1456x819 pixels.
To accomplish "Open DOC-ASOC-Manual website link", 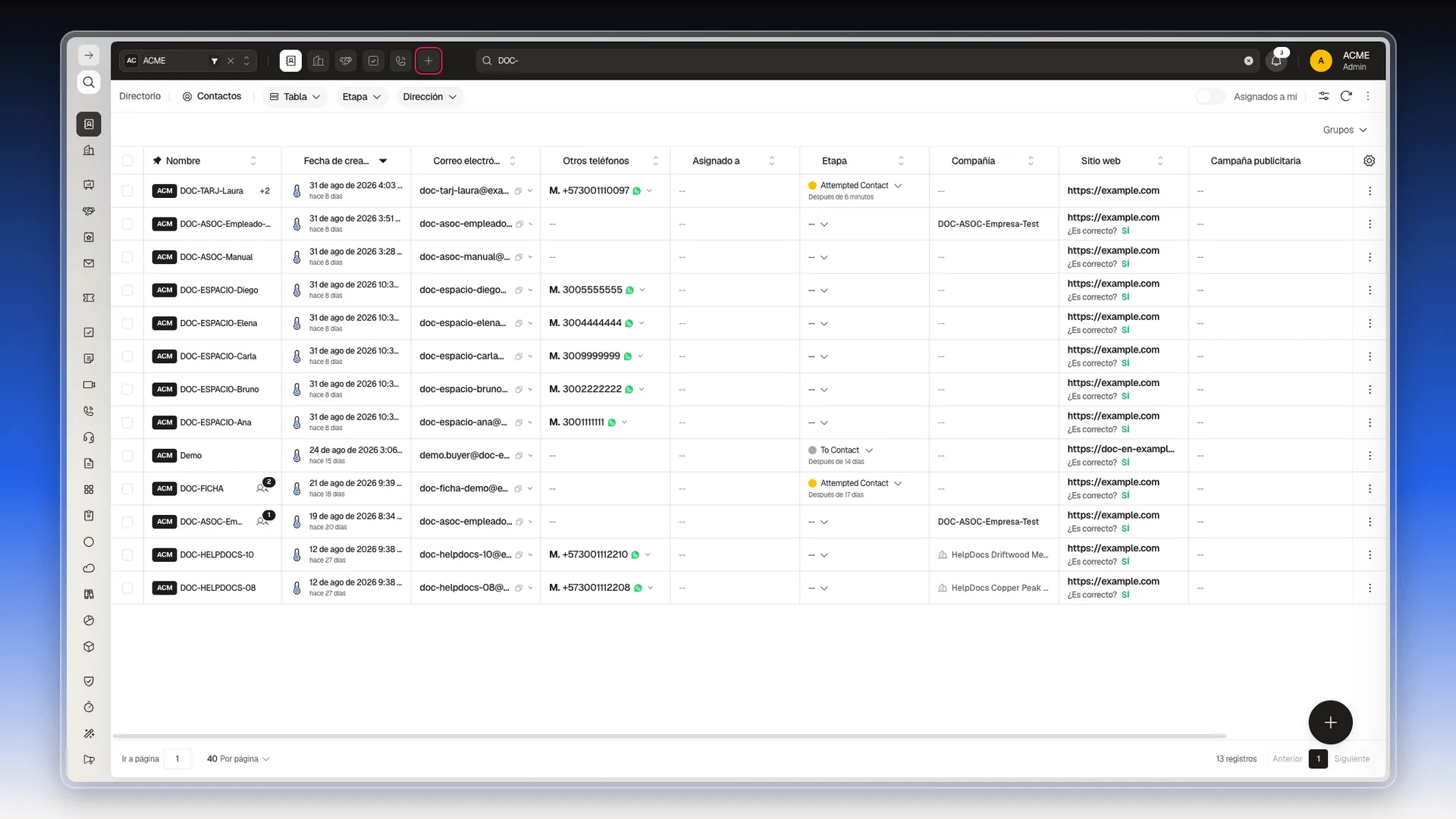I will tap(1112, 251).
